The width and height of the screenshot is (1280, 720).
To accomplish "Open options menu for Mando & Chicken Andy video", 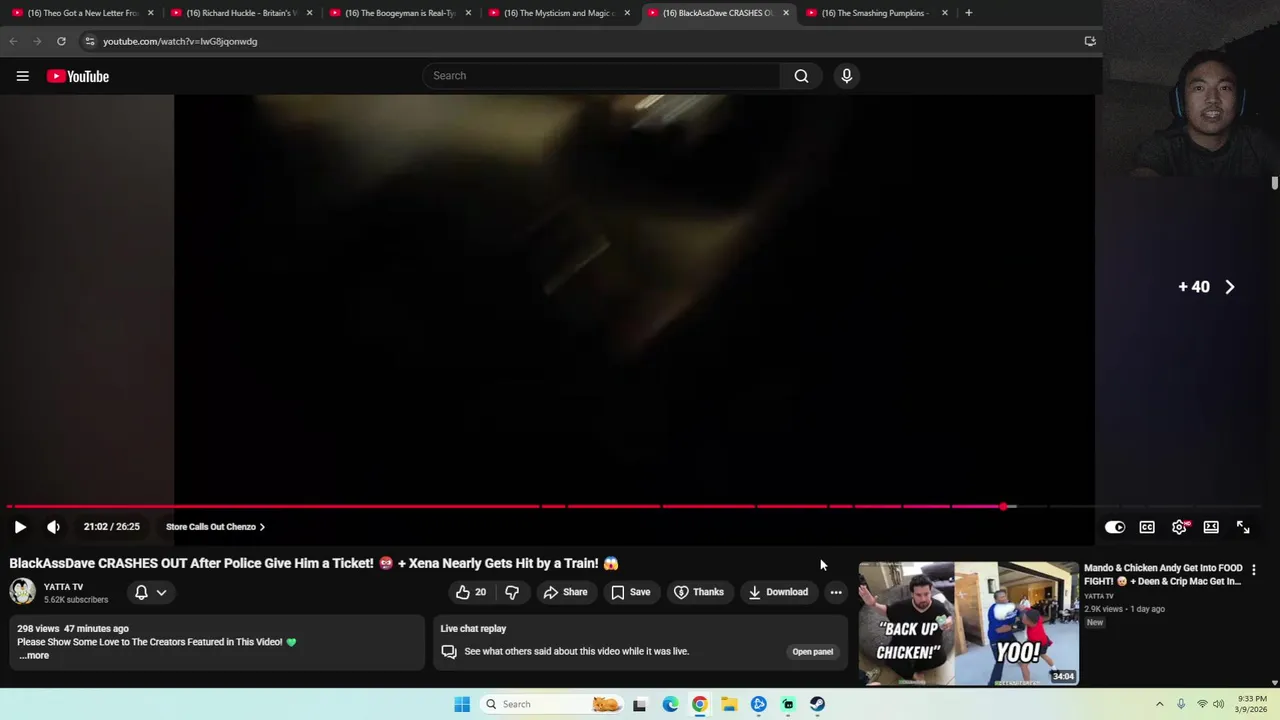I will click(x=1253, y=570).
